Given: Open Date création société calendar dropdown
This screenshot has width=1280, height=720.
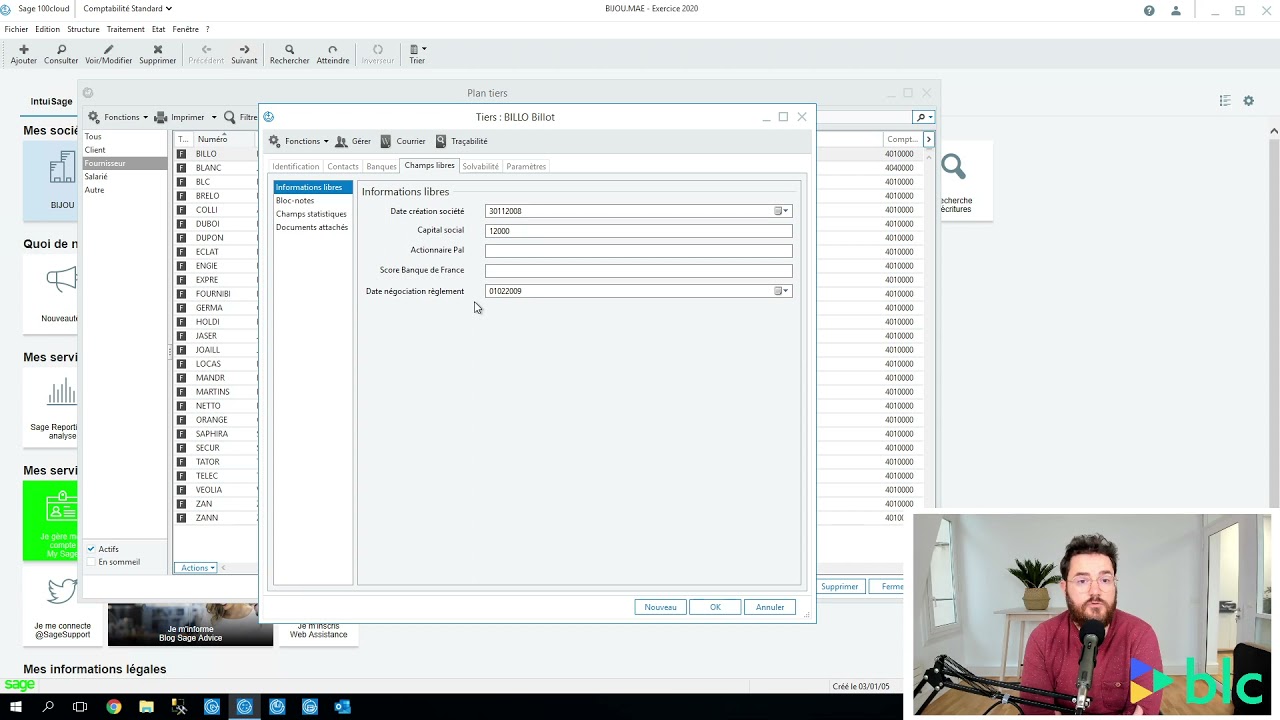Looking at the screenshot, I should 781,211.
